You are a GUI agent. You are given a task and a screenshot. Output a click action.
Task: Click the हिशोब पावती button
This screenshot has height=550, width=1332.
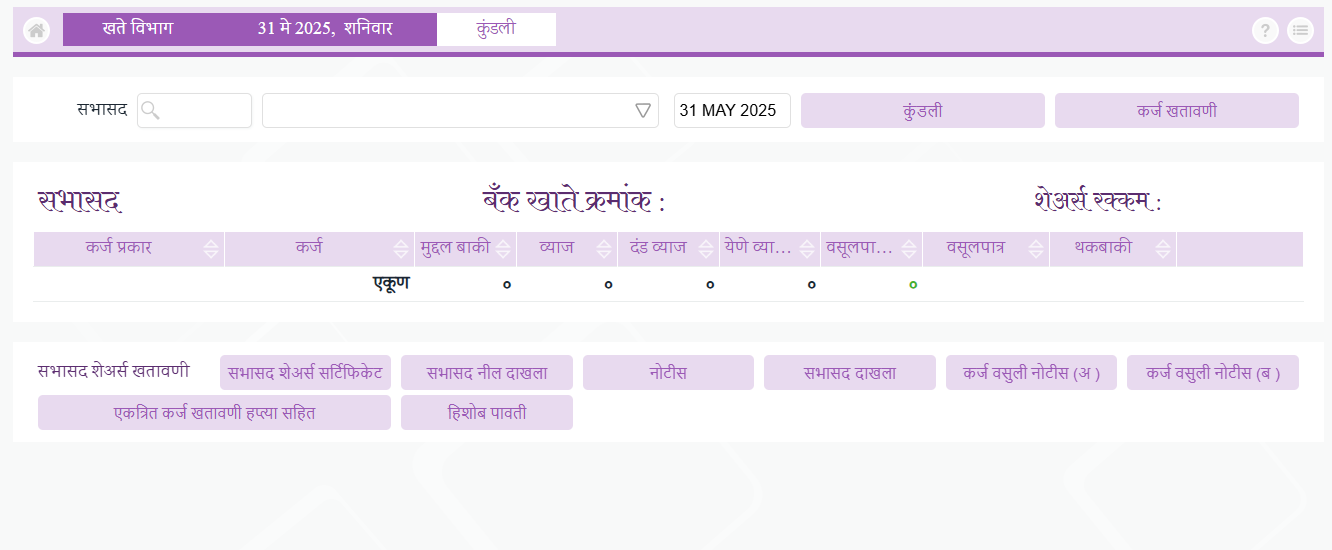click(x=487, y=413)
